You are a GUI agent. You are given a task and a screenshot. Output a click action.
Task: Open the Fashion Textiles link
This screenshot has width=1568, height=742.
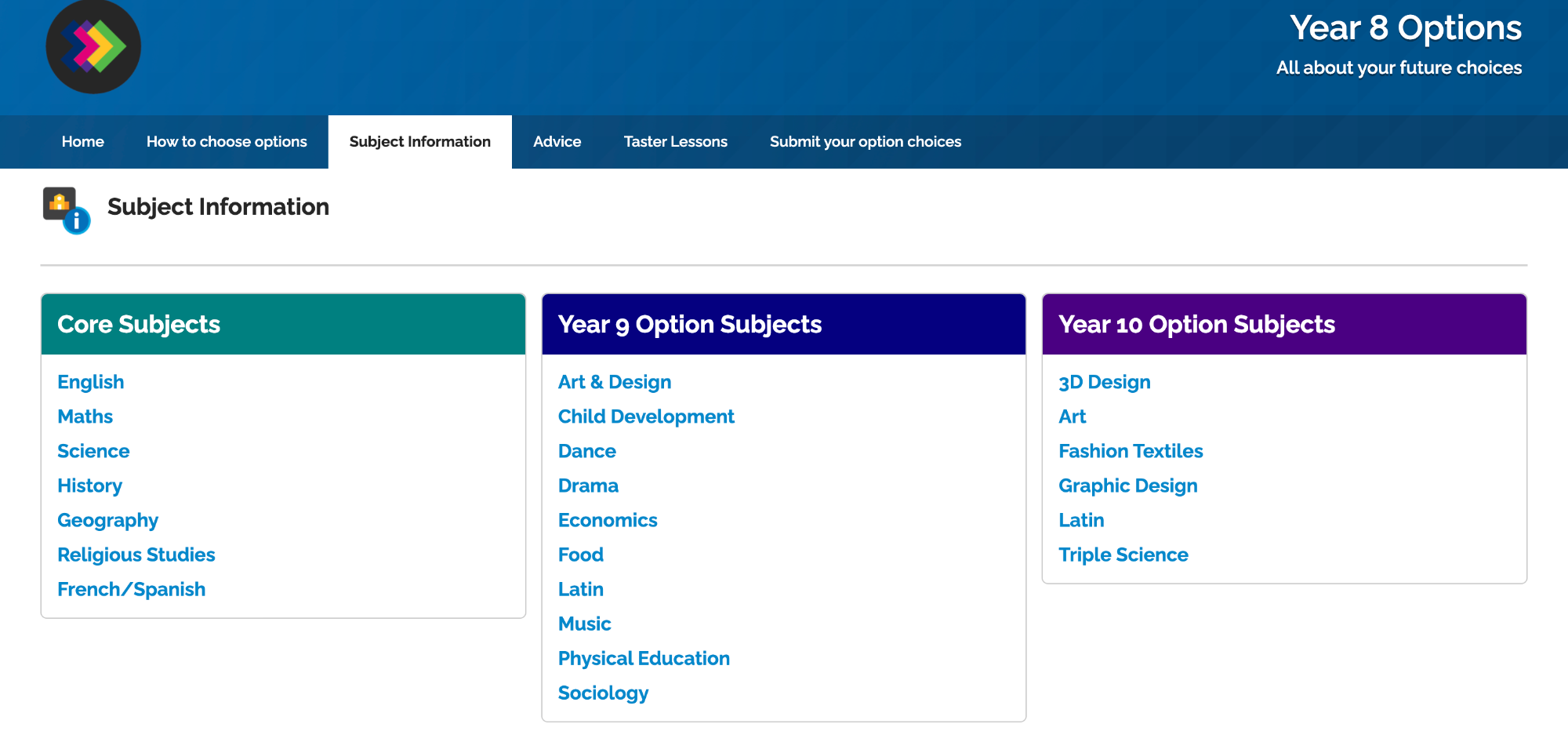(x=1131, y=451)
